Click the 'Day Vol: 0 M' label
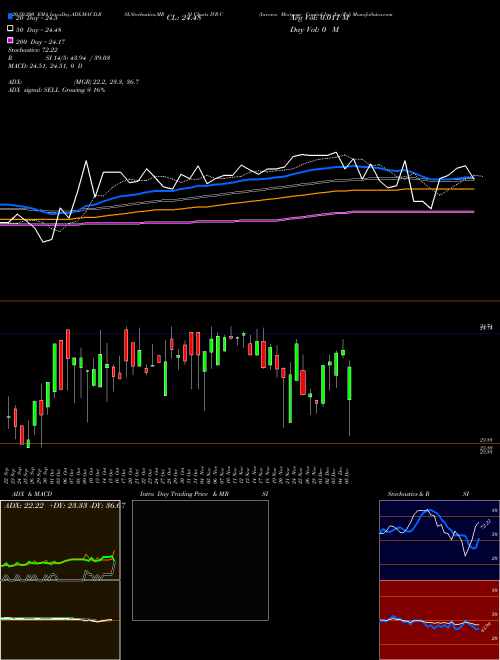 point(314,30)
